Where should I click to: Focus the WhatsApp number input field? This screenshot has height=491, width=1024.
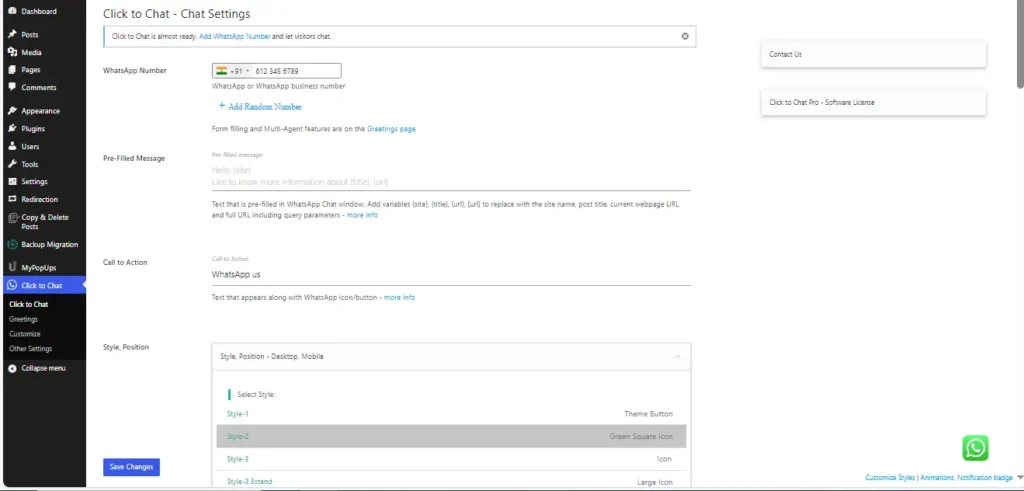[x=296, y=71]
